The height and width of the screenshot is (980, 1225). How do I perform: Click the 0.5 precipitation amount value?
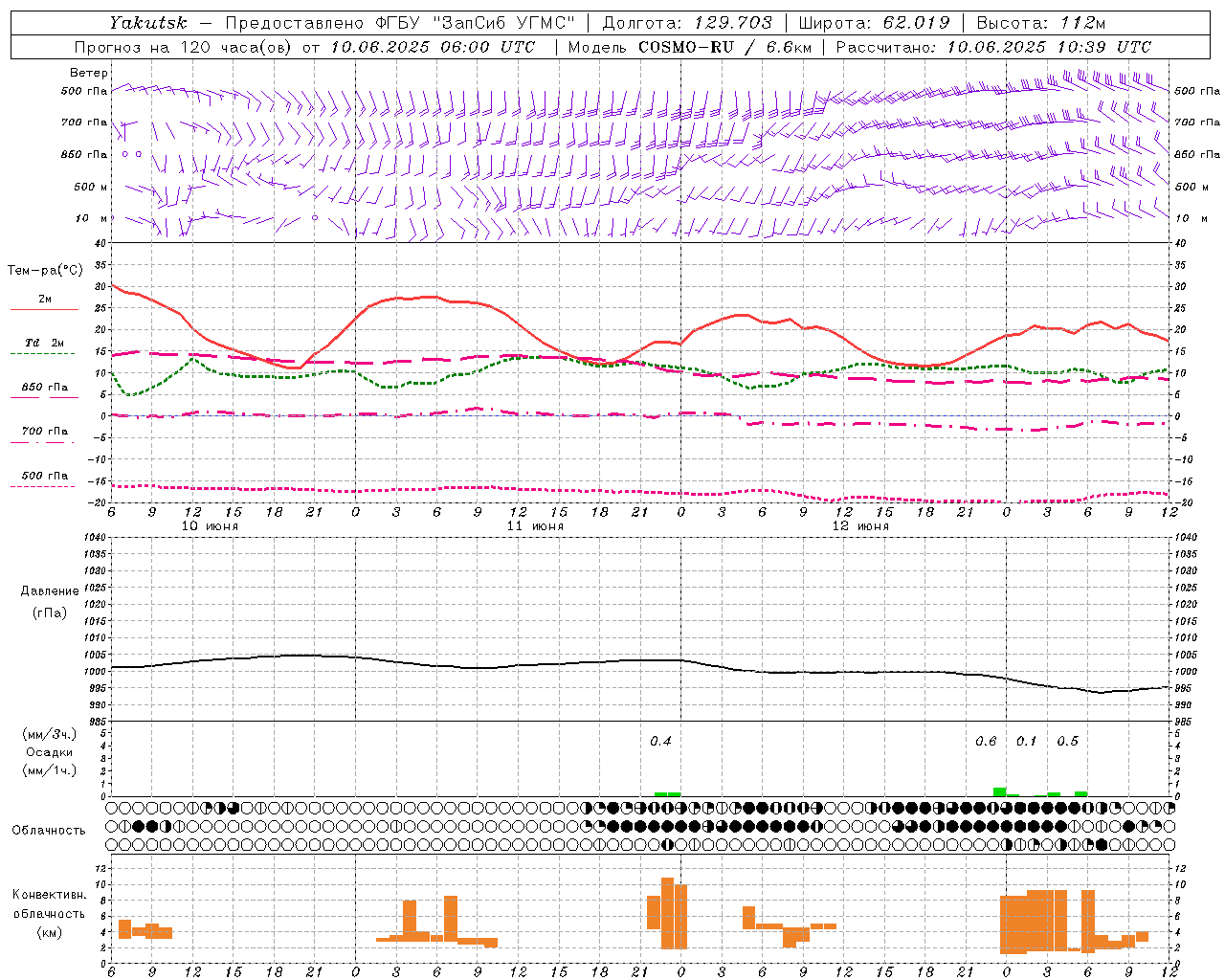pos(1067,741)
